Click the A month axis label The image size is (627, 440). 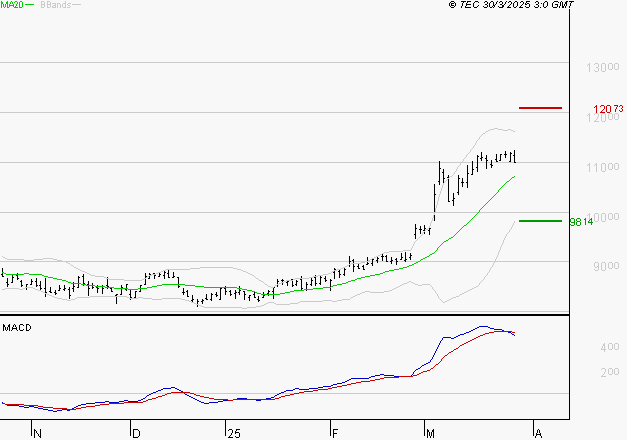point(538,434)
